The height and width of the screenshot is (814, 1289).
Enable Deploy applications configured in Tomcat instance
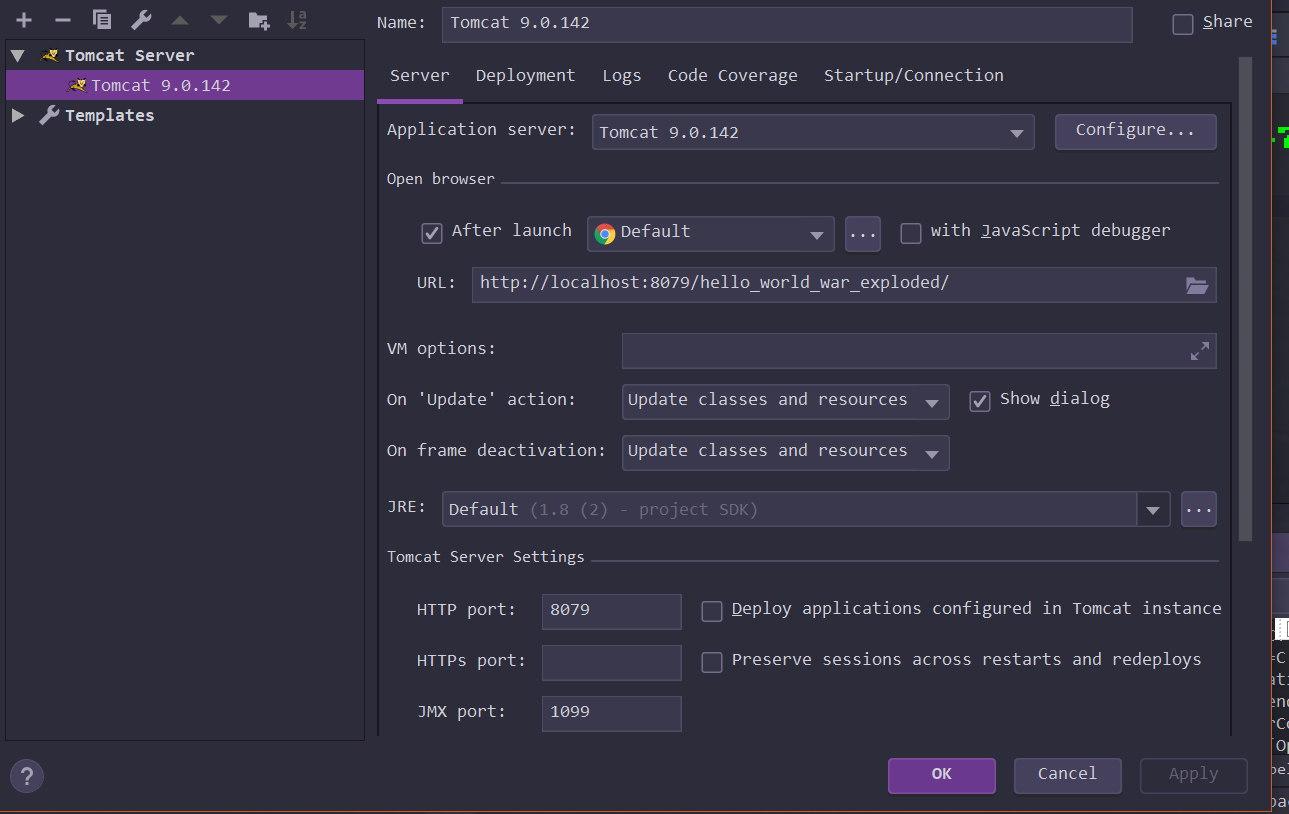712,611
